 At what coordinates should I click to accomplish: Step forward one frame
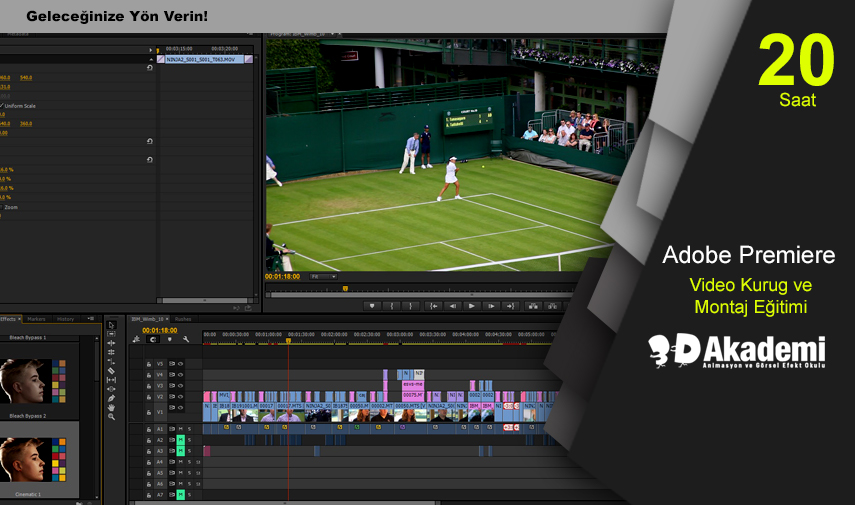[x=491, y=306]
